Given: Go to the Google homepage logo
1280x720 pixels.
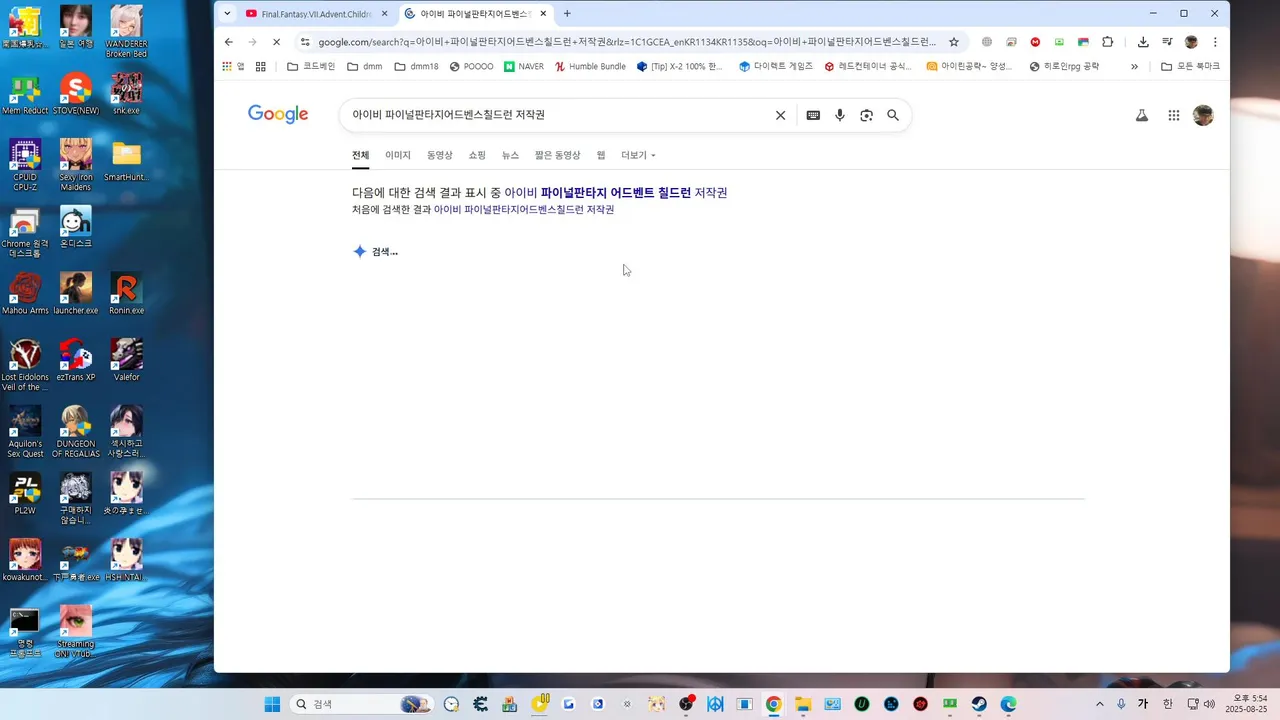Looking at the screenshot, I should point(278,115).
